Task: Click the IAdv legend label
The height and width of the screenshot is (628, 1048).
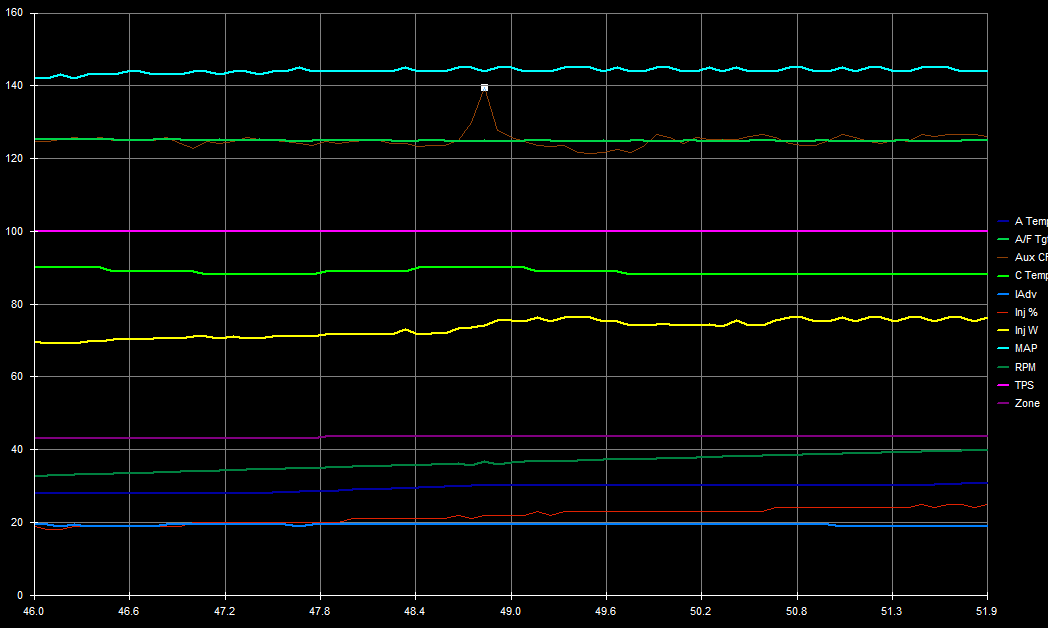Action: pos(1026,294)
